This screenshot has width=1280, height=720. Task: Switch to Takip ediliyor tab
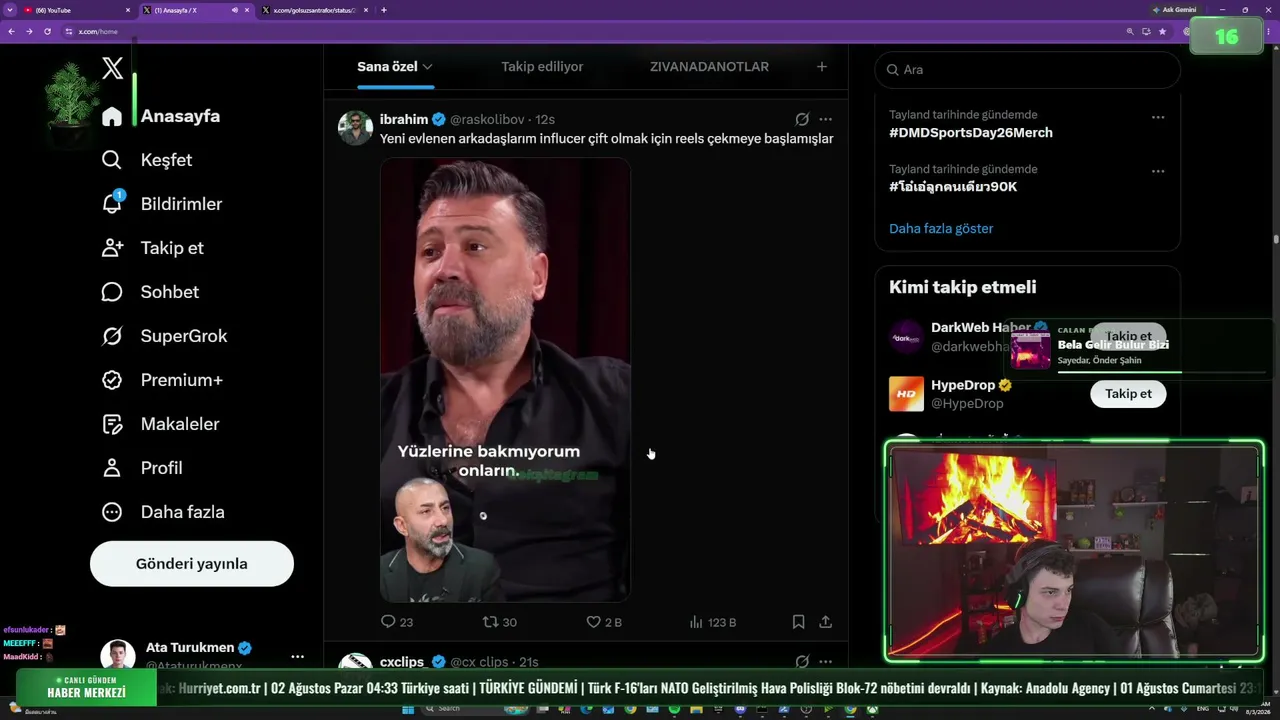pos(542,67)
